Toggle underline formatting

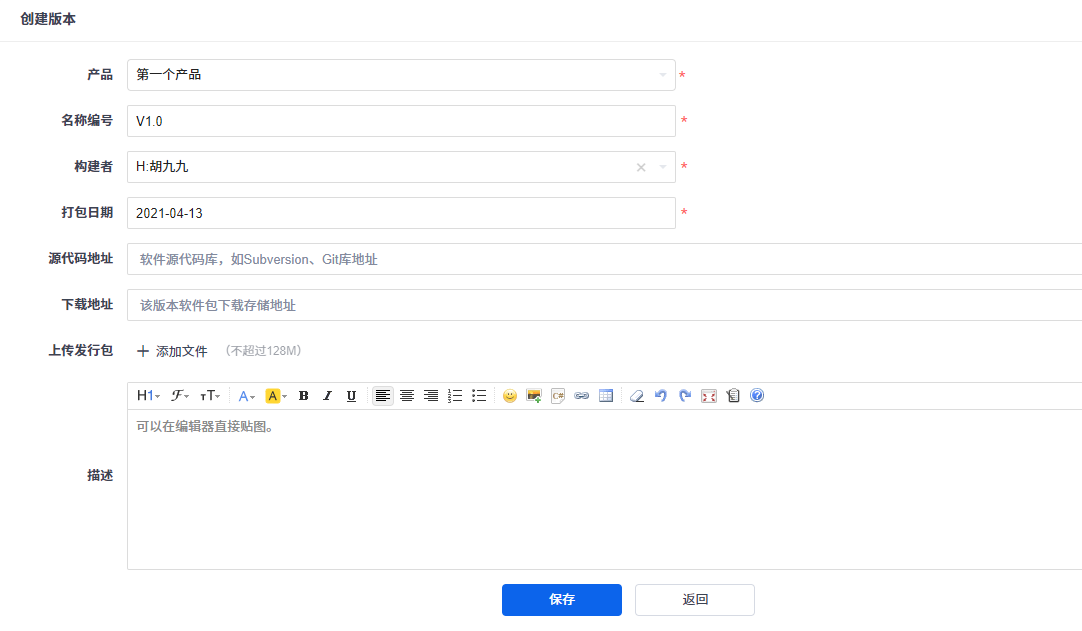tap(351, 396)
